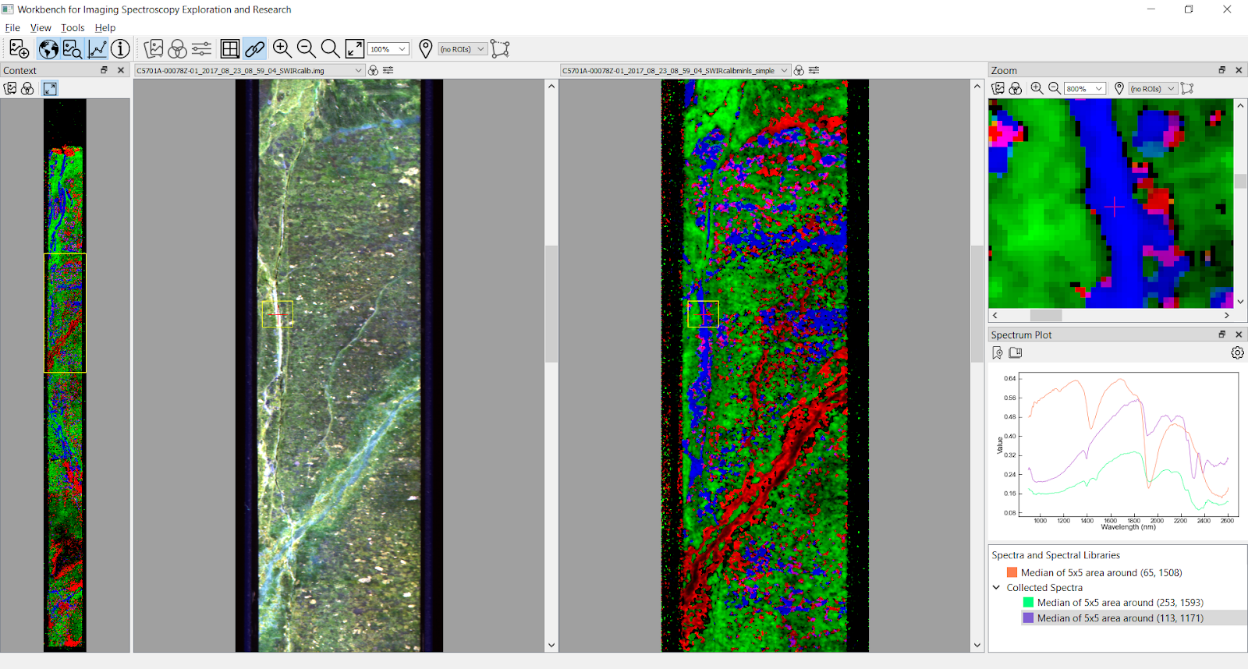
Task: Click zoom in magnifier on main toolbar
Action: [x=282, y=49]
